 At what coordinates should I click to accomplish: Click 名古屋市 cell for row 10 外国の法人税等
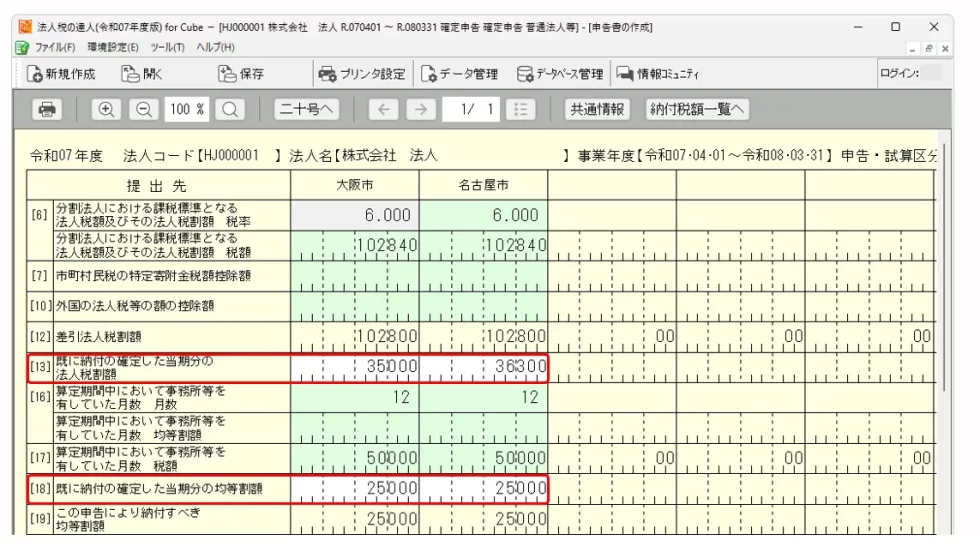pos(483,306)
